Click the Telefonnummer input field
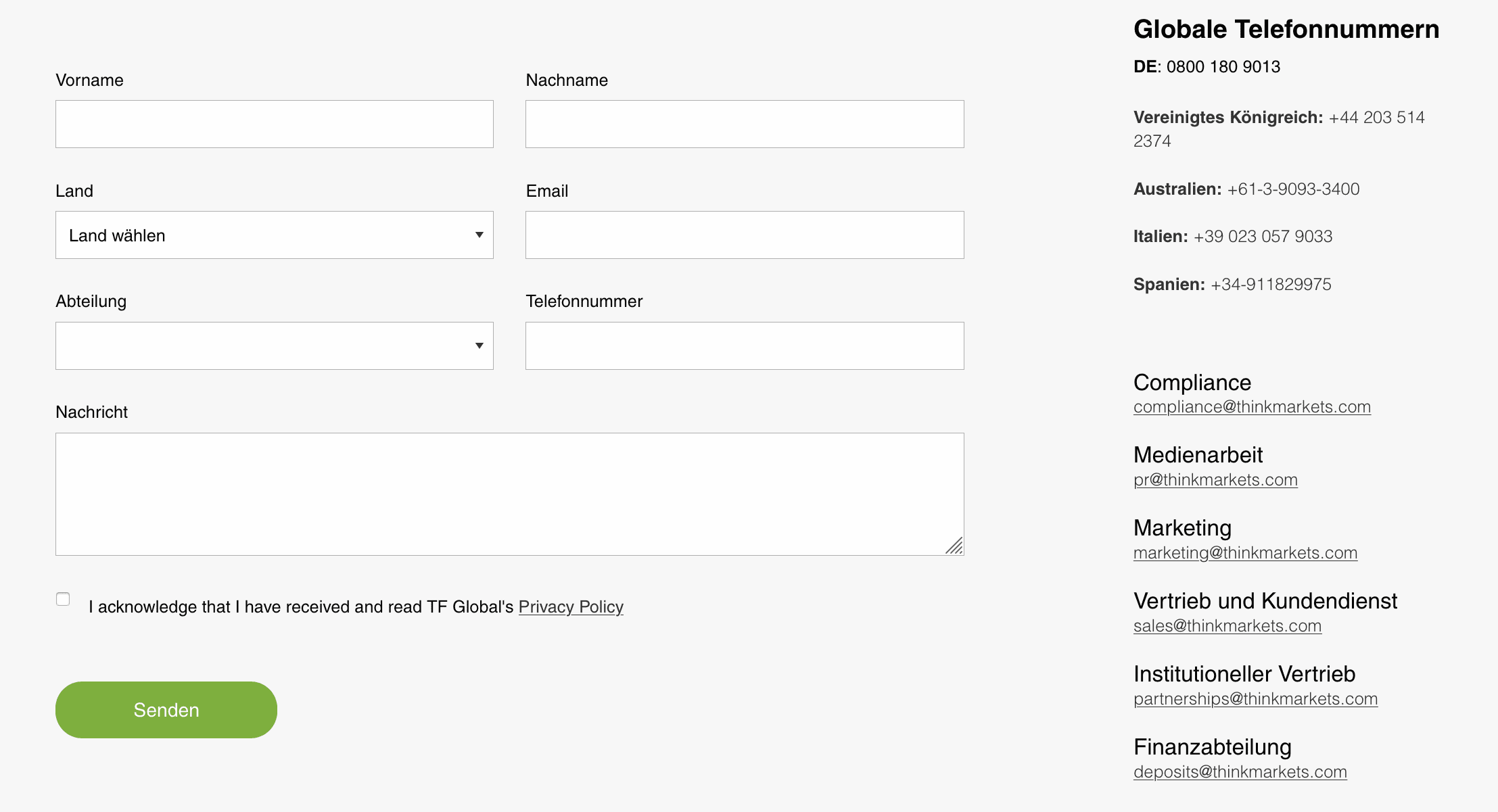 (x=744, y=346)
